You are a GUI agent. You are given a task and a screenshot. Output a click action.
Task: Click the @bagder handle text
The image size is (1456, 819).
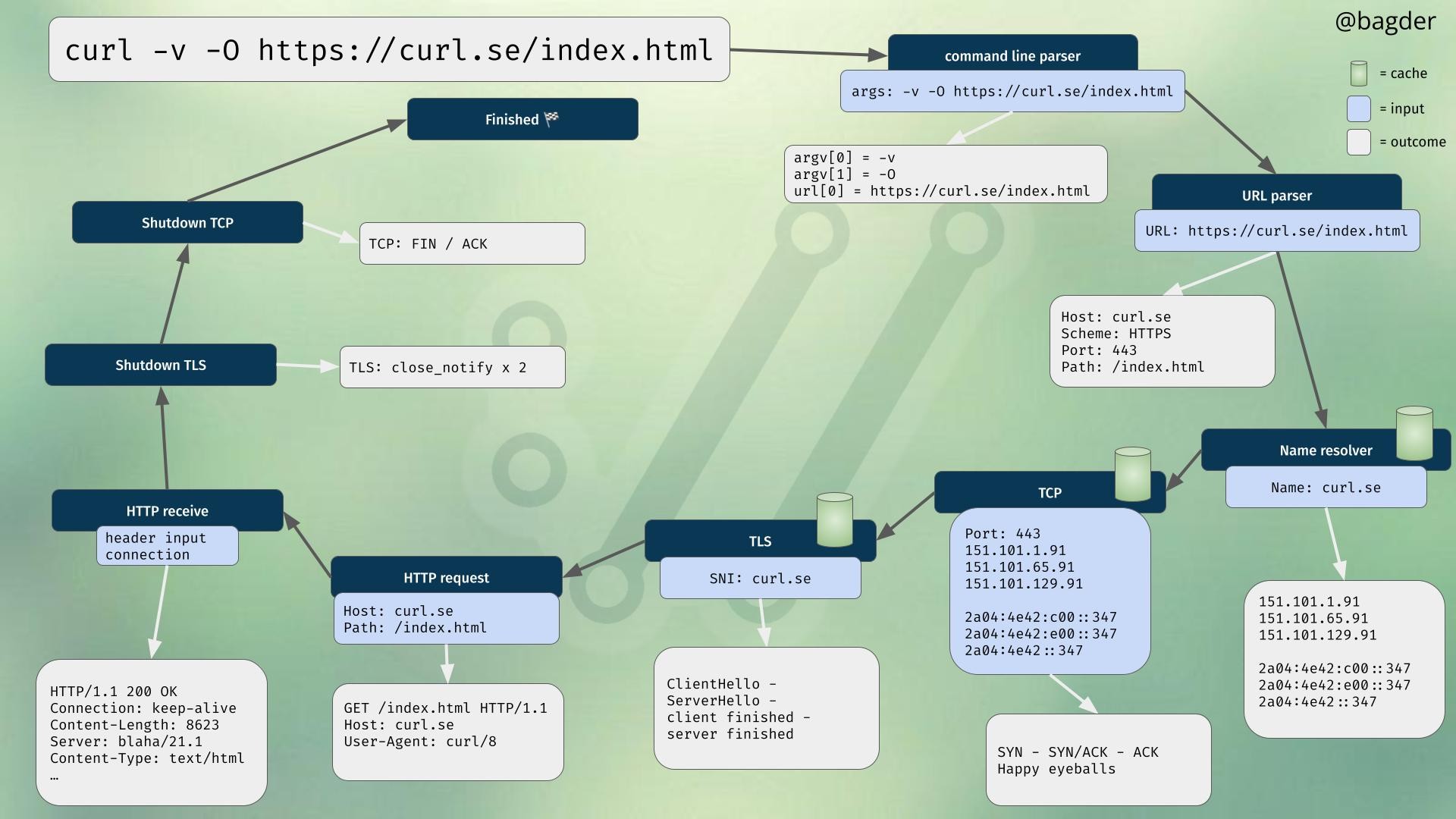pyautogui.click(x=1385, y=21)
